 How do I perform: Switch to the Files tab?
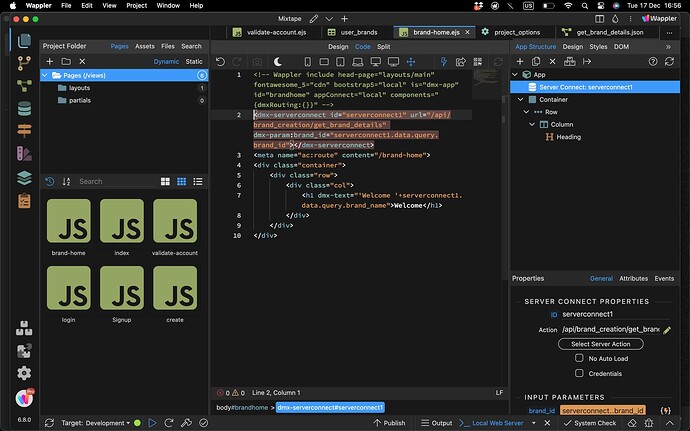click(x=168, y=46)
